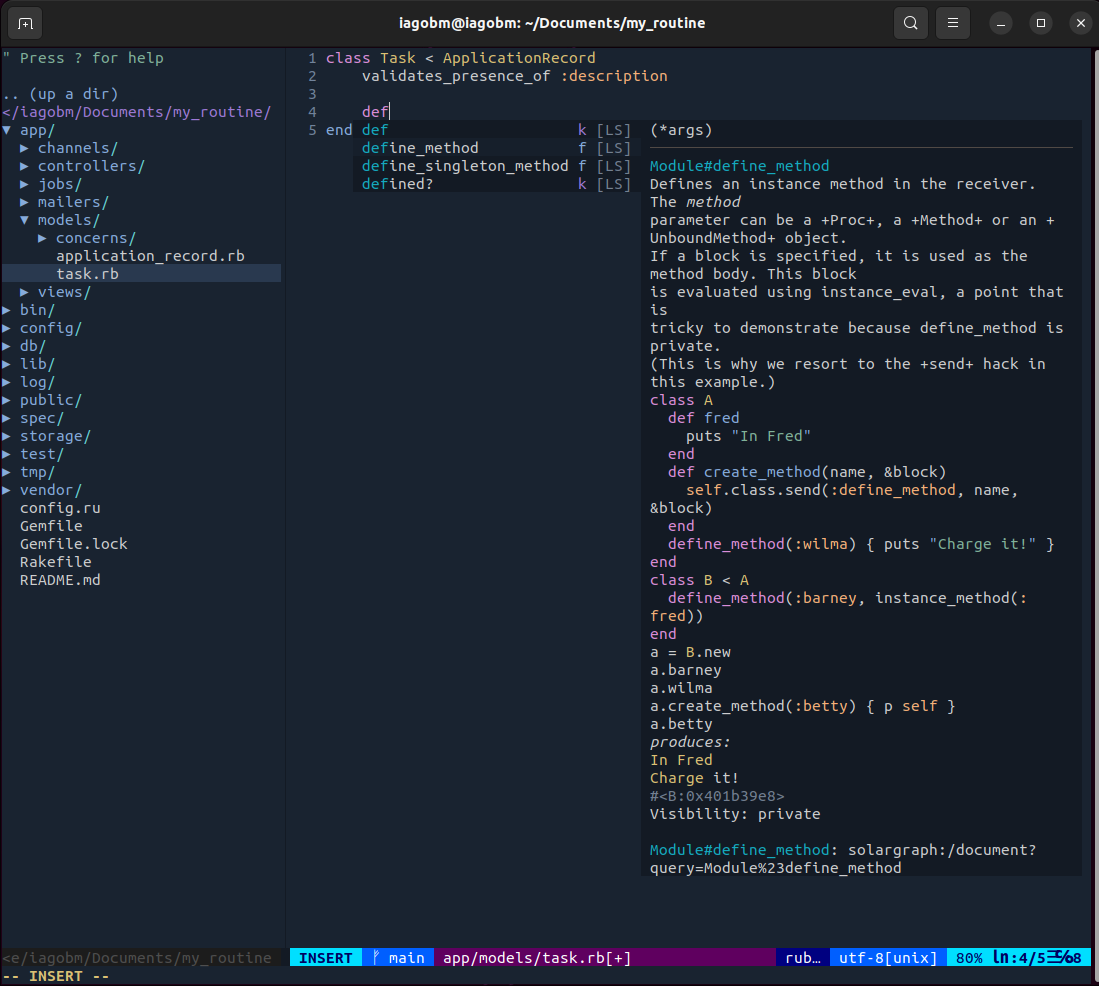The width and height of the screenshot is (1099, 986).
Task: Select task.rb in the file tree
Action: (x=87, y=273)
